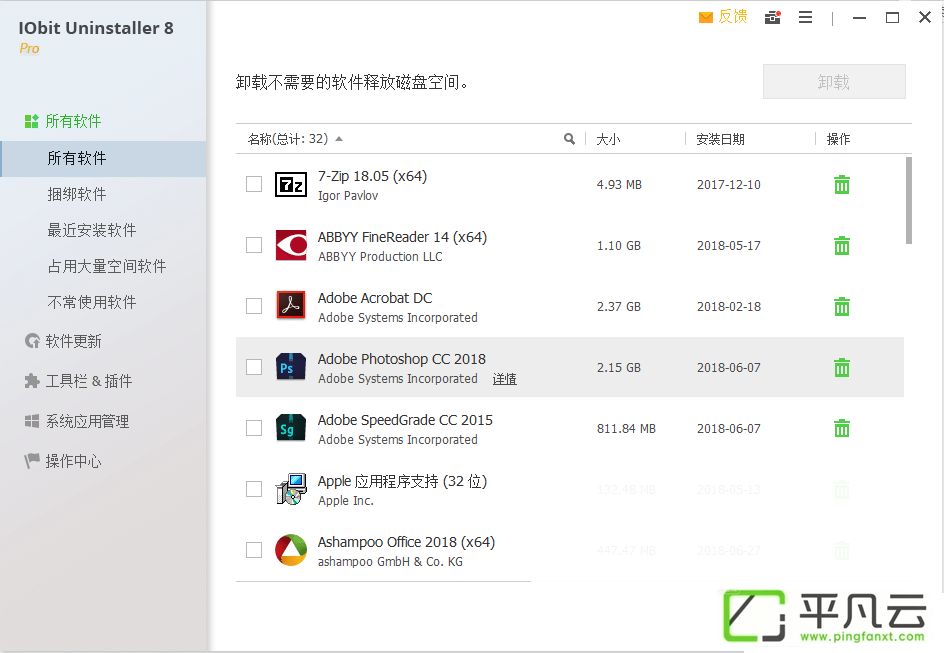Tick the Adobe Photoshop CC 2018 checkbox
The height and width of the screenshot is (653, 944).
coord(254,367)
